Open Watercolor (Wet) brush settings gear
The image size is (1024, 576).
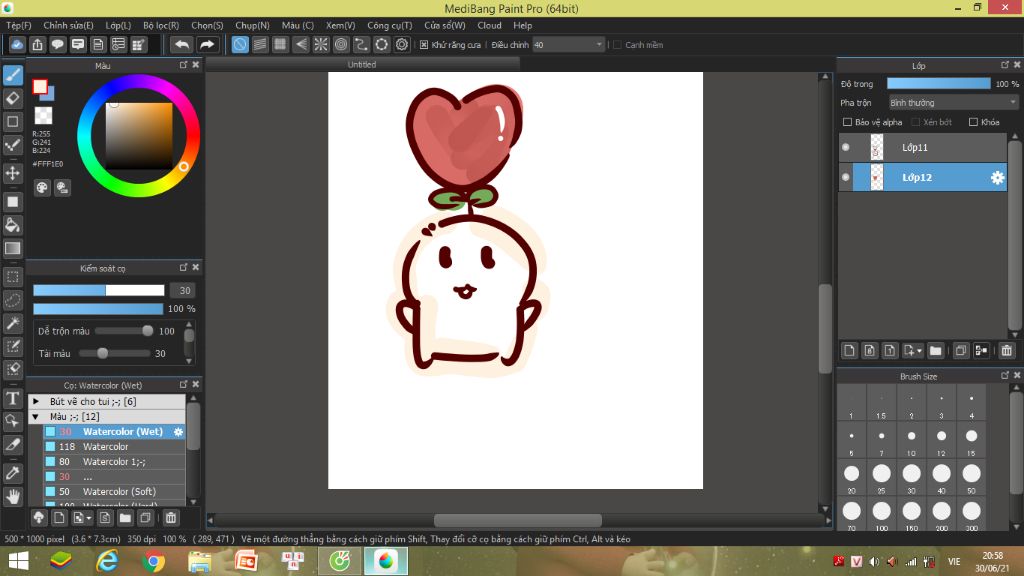(178, 432)
